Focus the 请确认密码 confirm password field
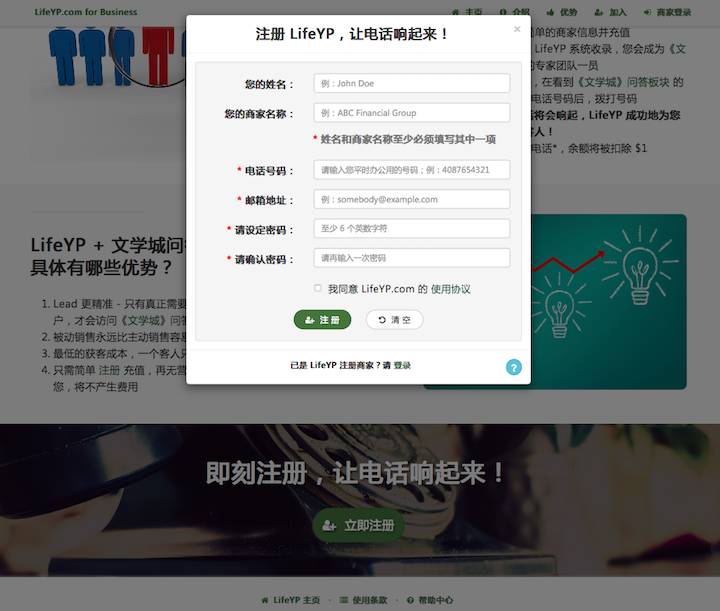This screenshot has height=611, width=720. [411, 258]
